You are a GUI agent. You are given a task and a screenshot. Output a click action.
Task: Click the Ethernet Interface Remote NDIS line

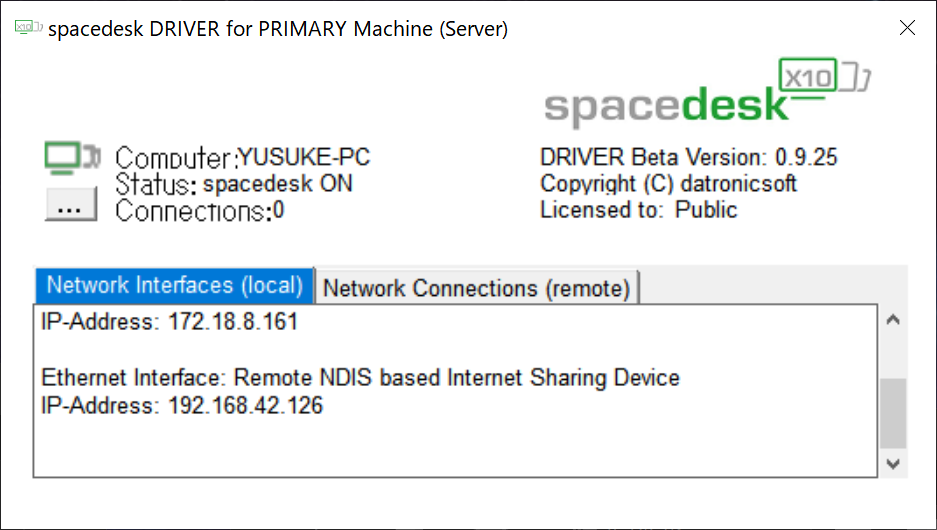click(x=360, y=377)
